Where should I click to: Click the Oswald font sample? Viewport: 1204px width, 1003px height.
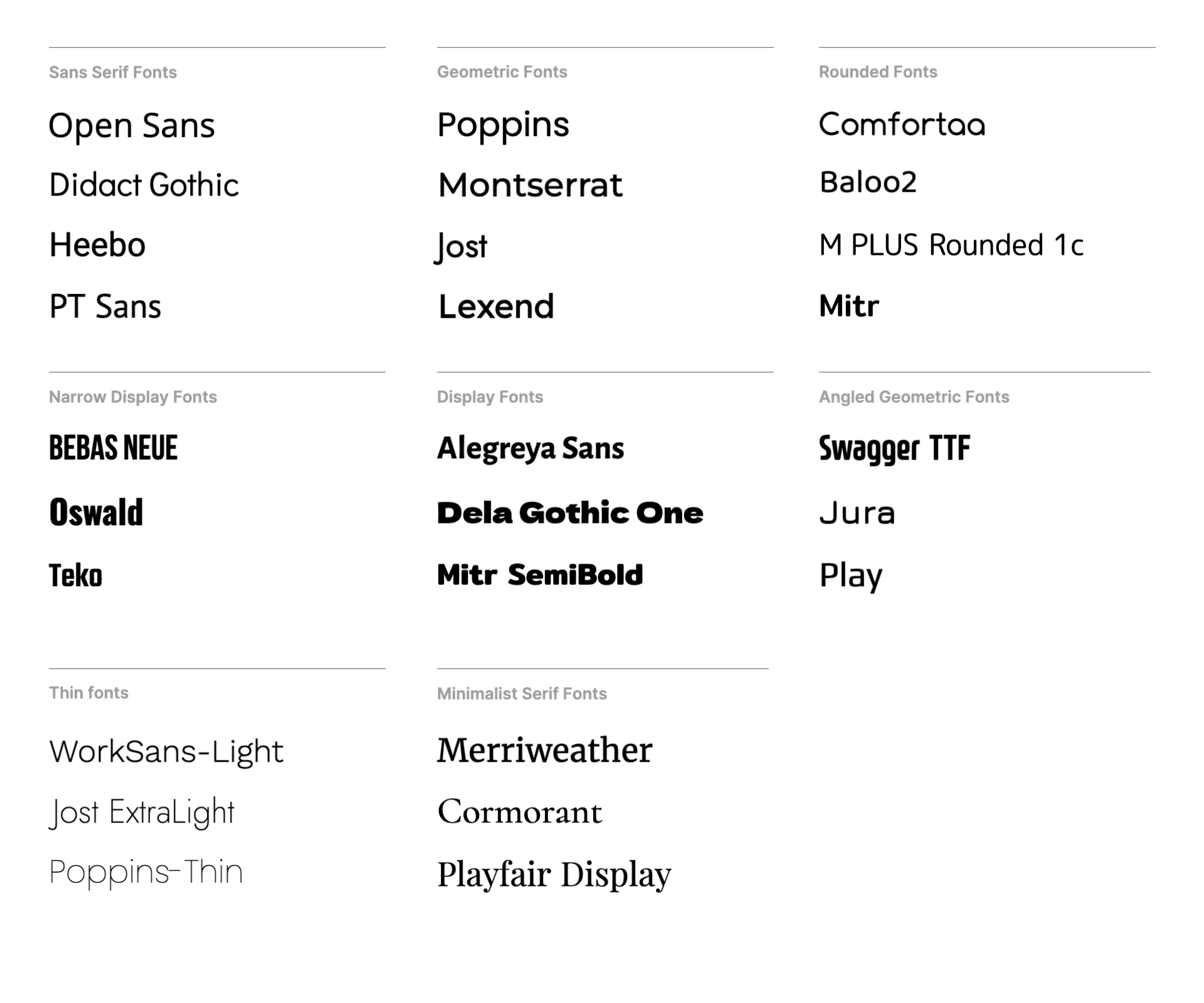[x=96, y=512]
